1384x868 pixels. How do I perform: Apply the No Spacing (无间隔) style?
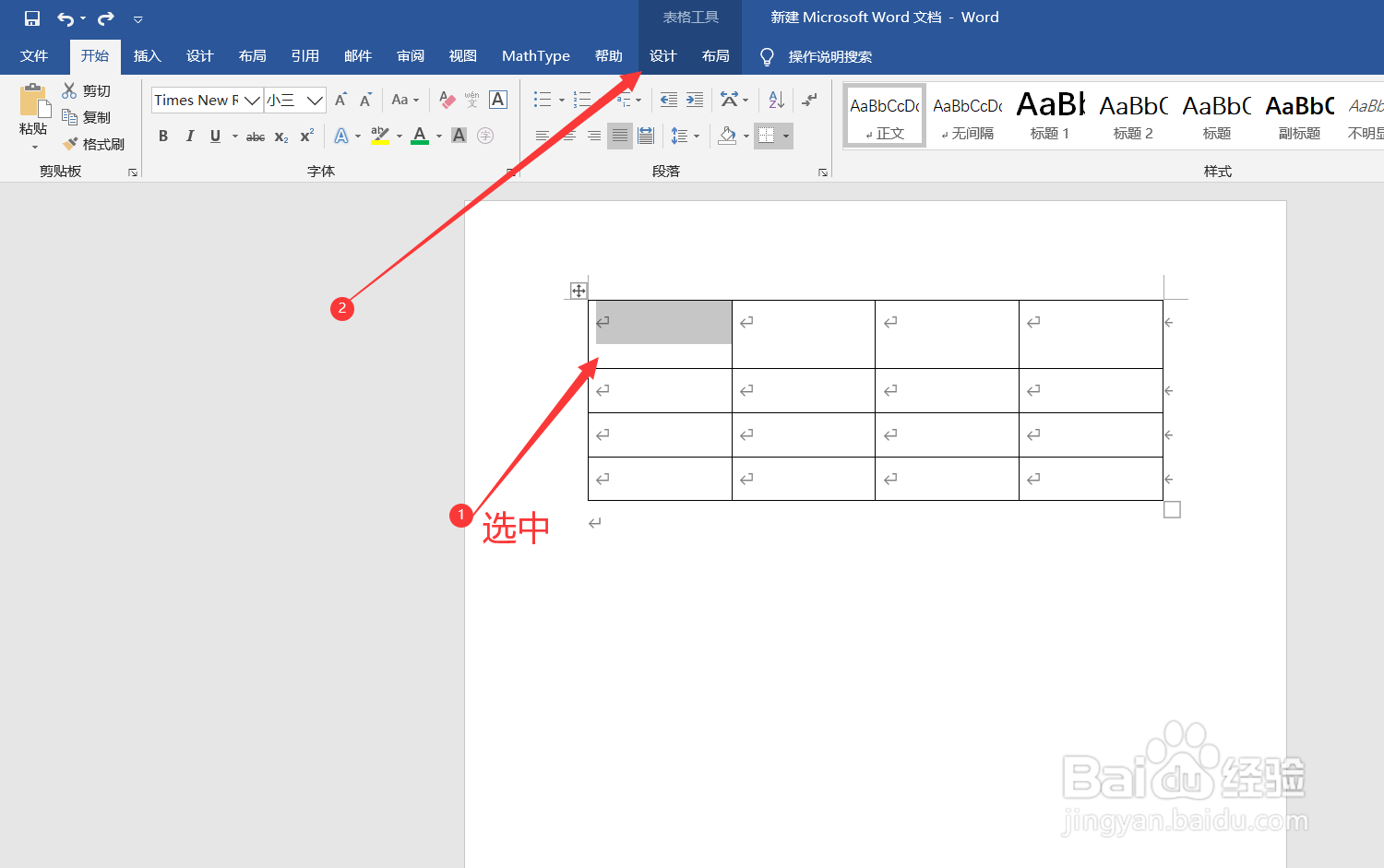pyautogui.click(x=967, y=115)
